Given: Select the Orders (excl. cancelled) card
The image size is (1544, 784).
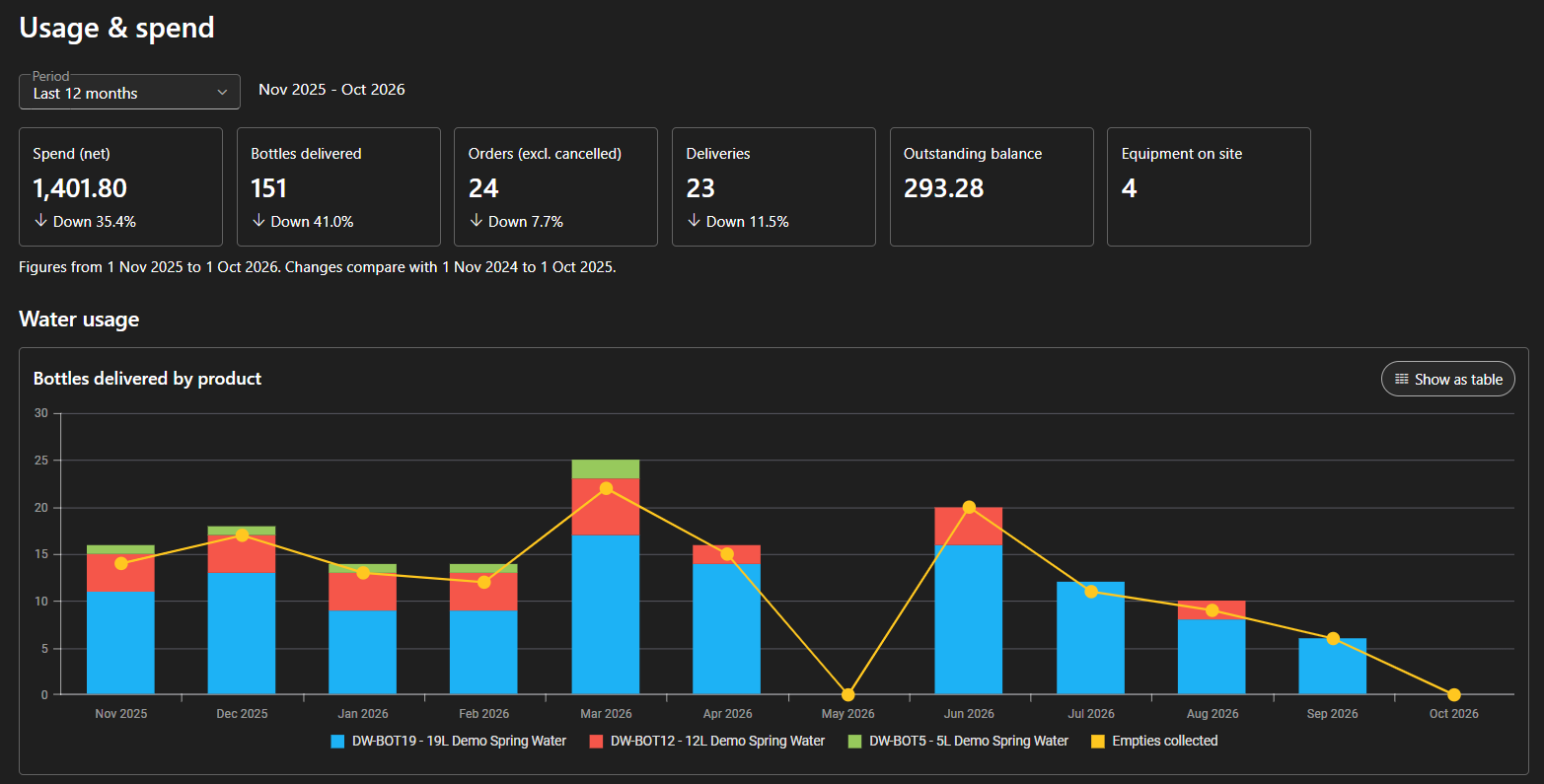Looking at the screenshot, I should tap(555, 186).
